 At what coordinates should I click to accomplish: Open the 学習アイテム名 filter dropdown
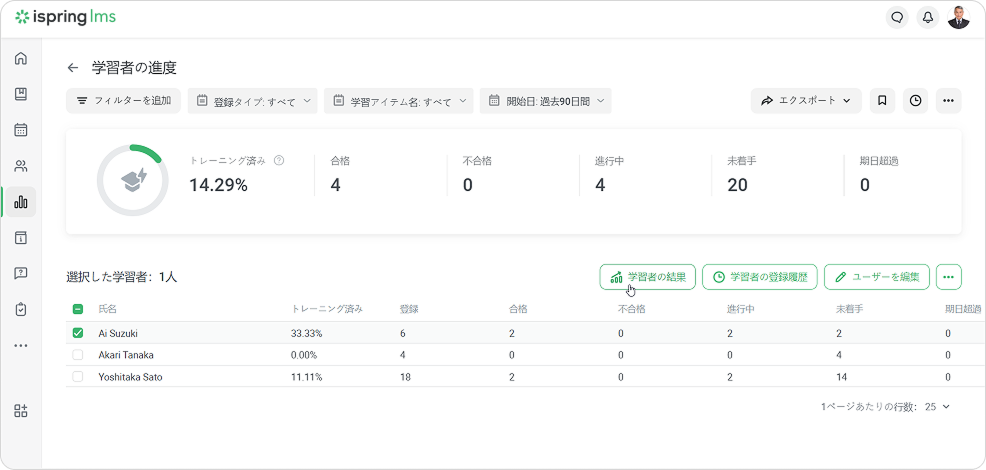[x=399, y=101]
